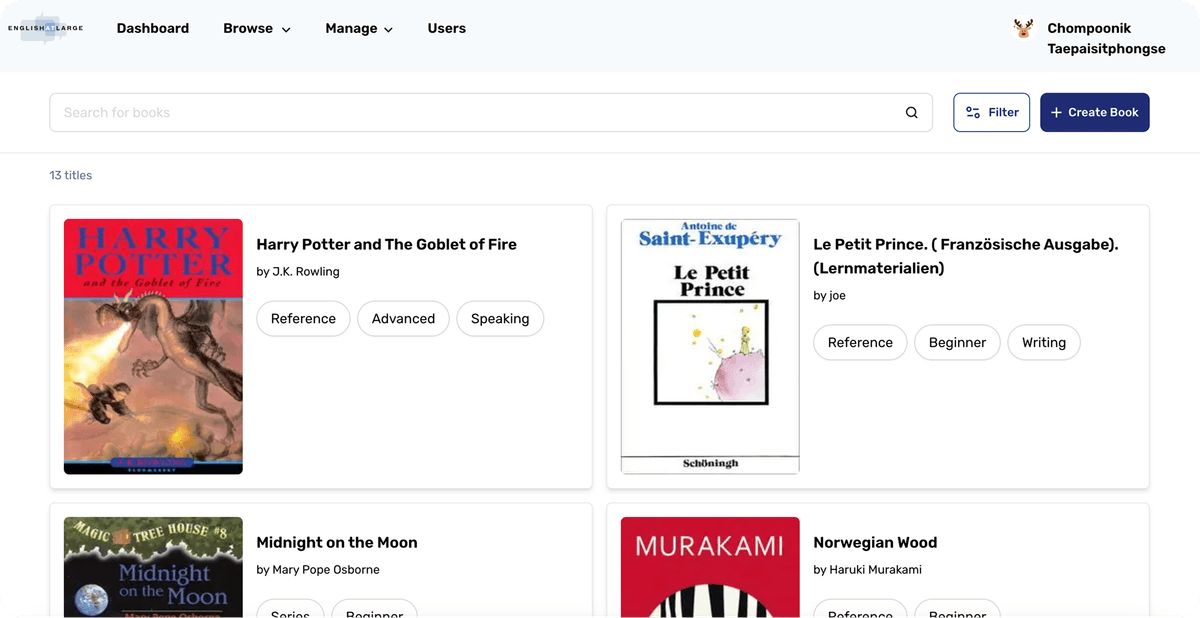Open the Norwegian Wood Murakami cover
This screenshot has height=618, width=1200.
(710, 566)
